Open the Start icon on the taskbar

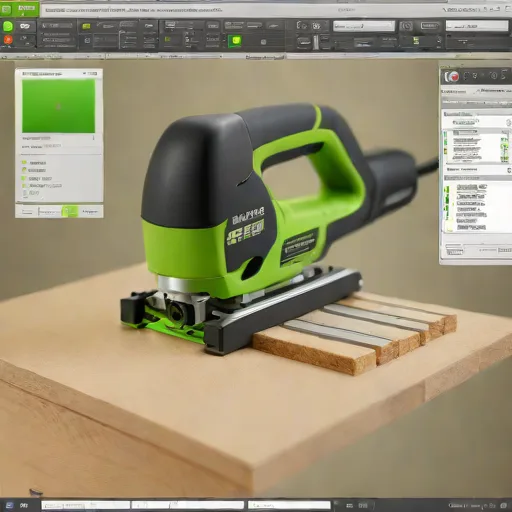coord(9,505)
